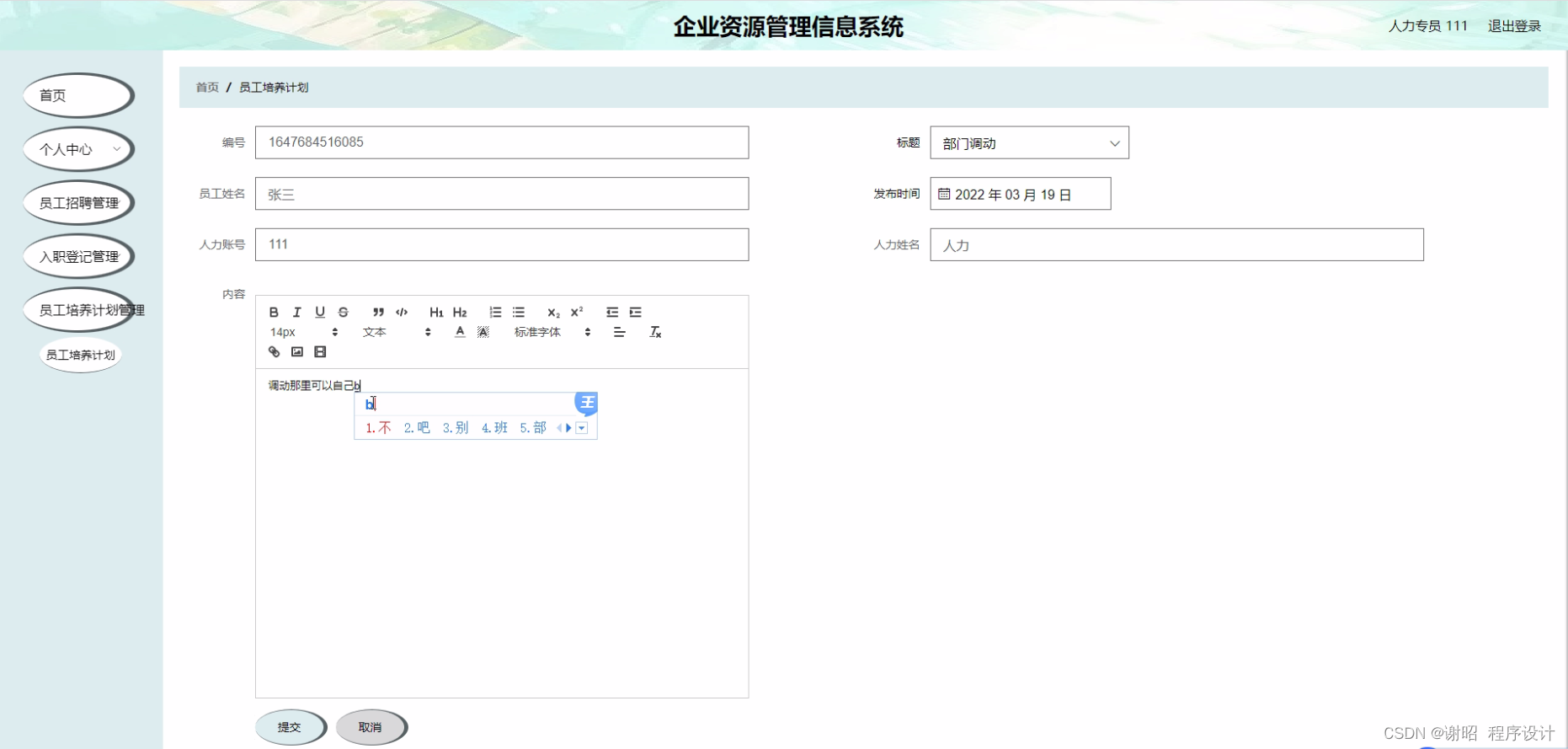This screenshot has height=749, width=1568.
Task: Open the text color picker
Action: click(x=460, y=332)
